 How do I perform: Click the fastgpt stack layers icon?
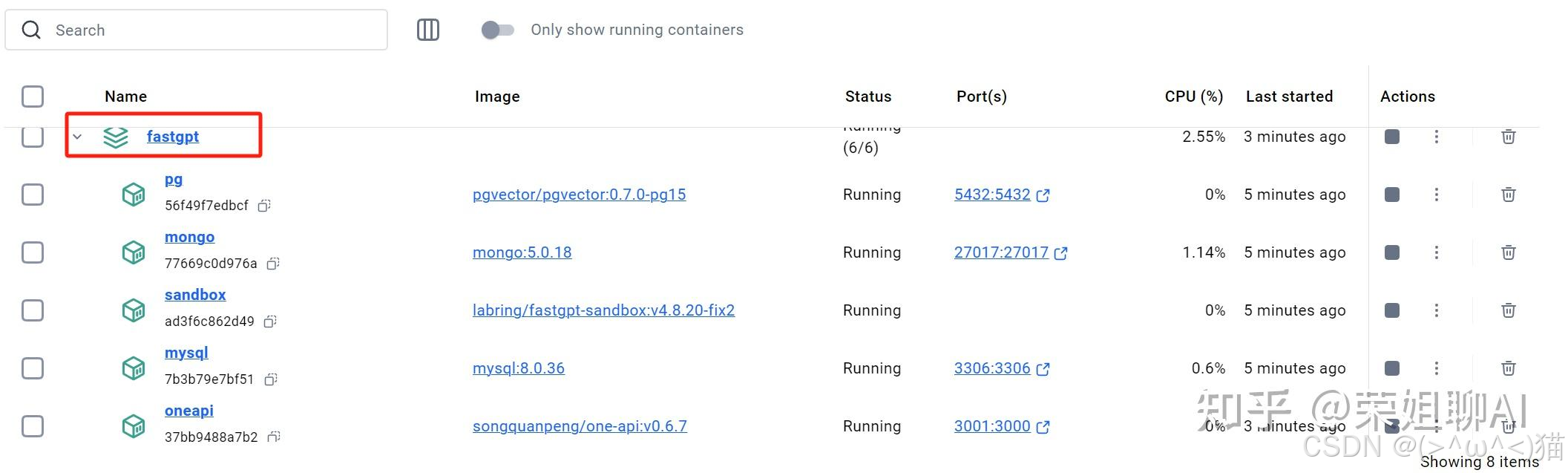pos(116,137)
